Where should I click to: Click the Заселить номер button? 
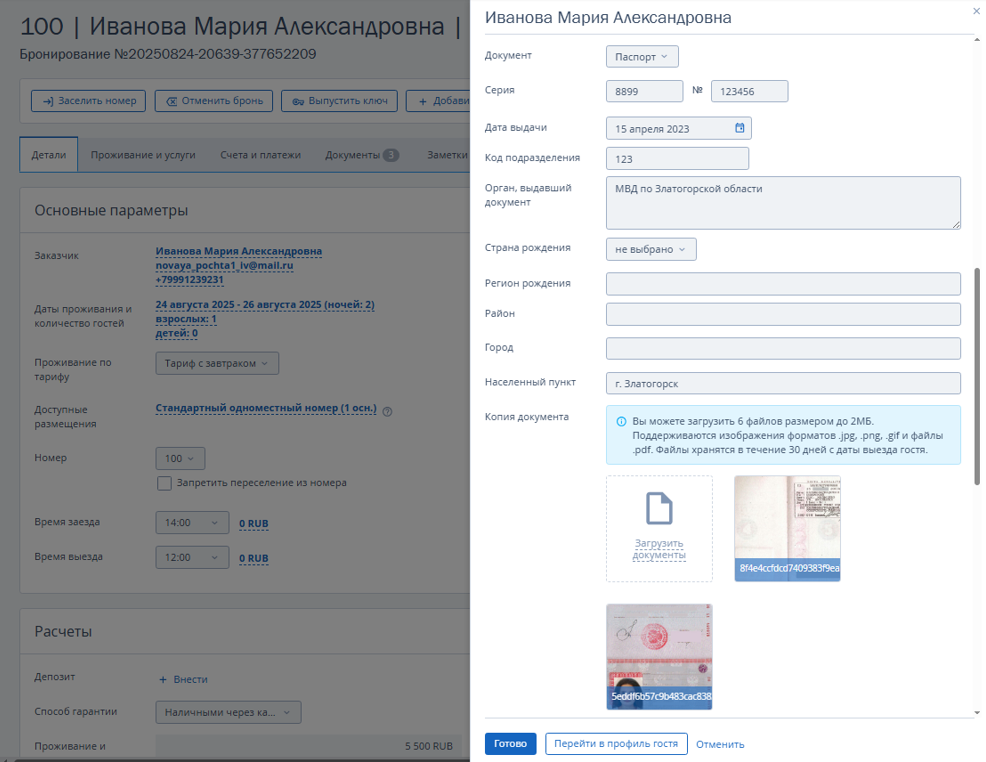pyautogui.click(x=89, y=101)
